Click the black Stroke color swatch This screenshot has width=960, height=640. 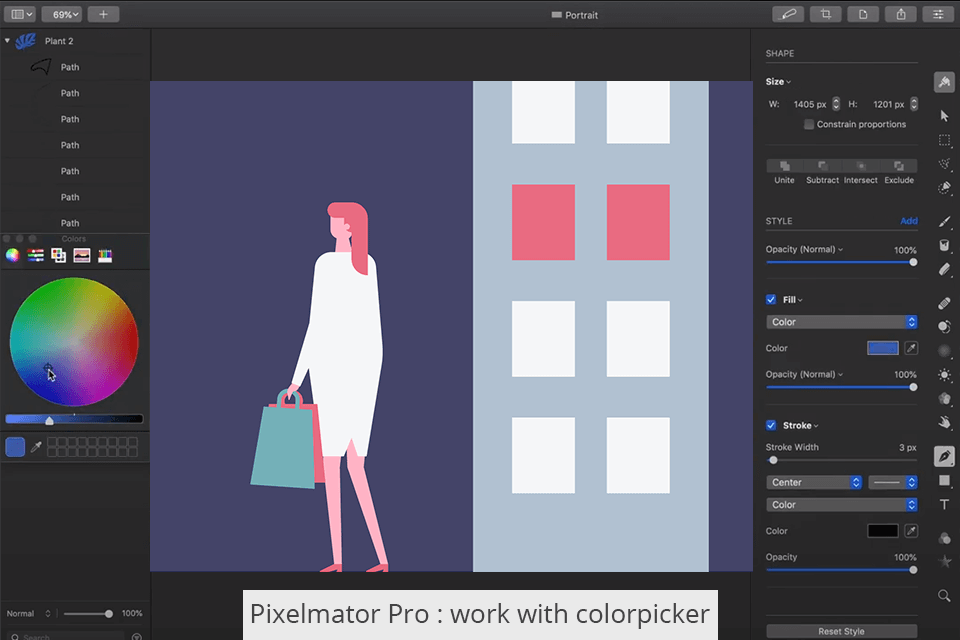pos(883,531)
